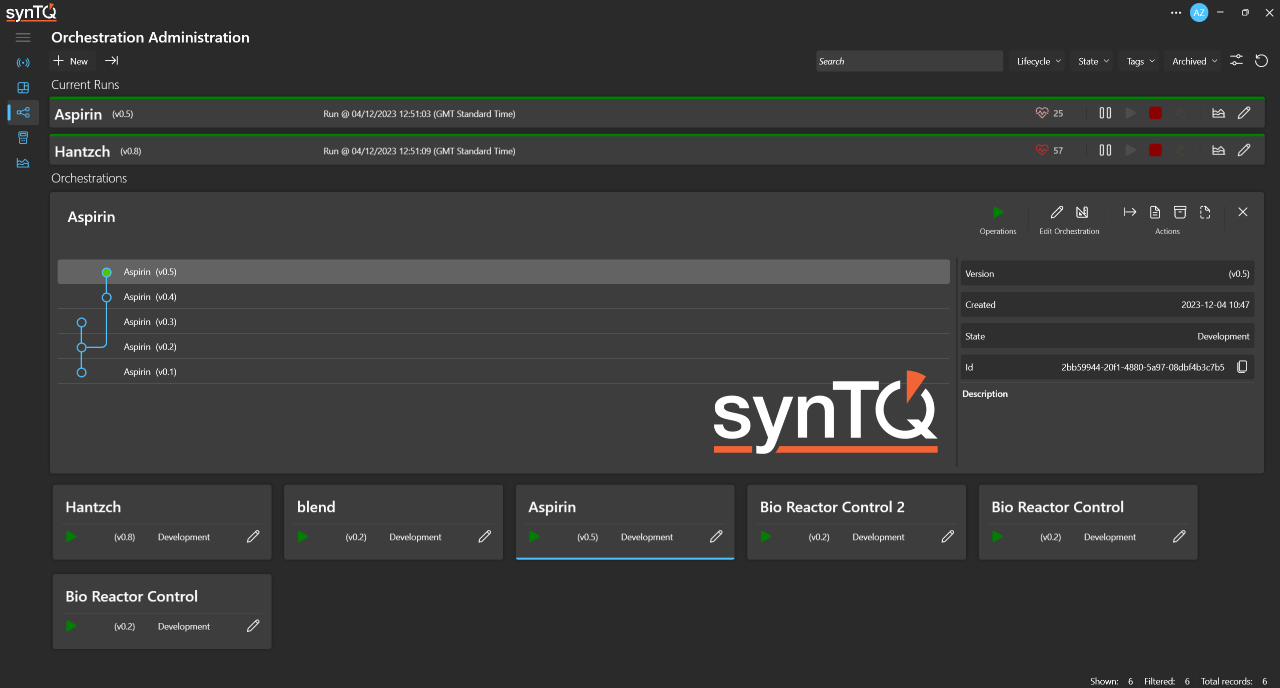Pause the Hantzch current run
The image size is (1280, 688).
coord(1105,150)
